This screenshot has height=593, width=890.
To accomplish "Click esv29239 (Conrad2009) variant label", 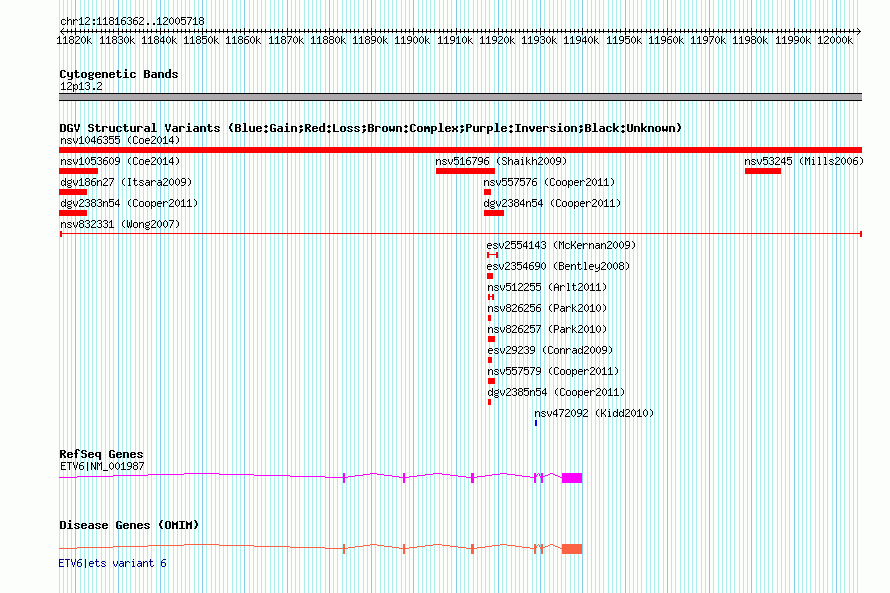I will [550, 350].
